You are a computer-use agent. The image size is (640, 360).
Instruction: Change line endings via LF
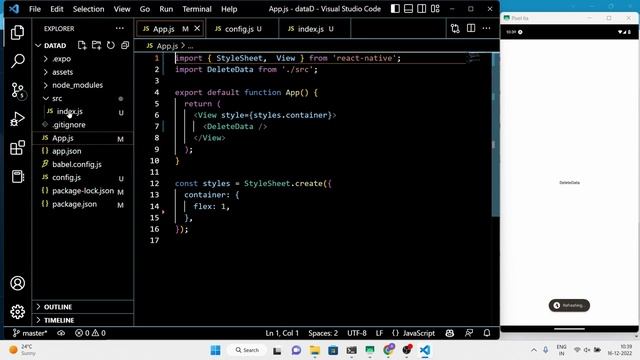tap(379, 333)
